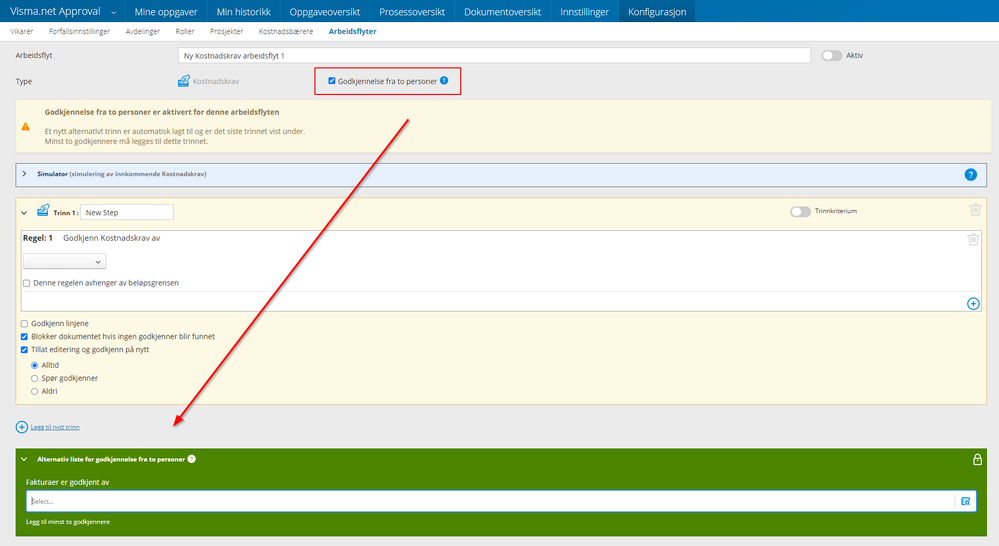Image resolution: width=999 pixels, height=546 pixels.
Task: Open Mine oppgaver tab
Action: pos(166,11)
